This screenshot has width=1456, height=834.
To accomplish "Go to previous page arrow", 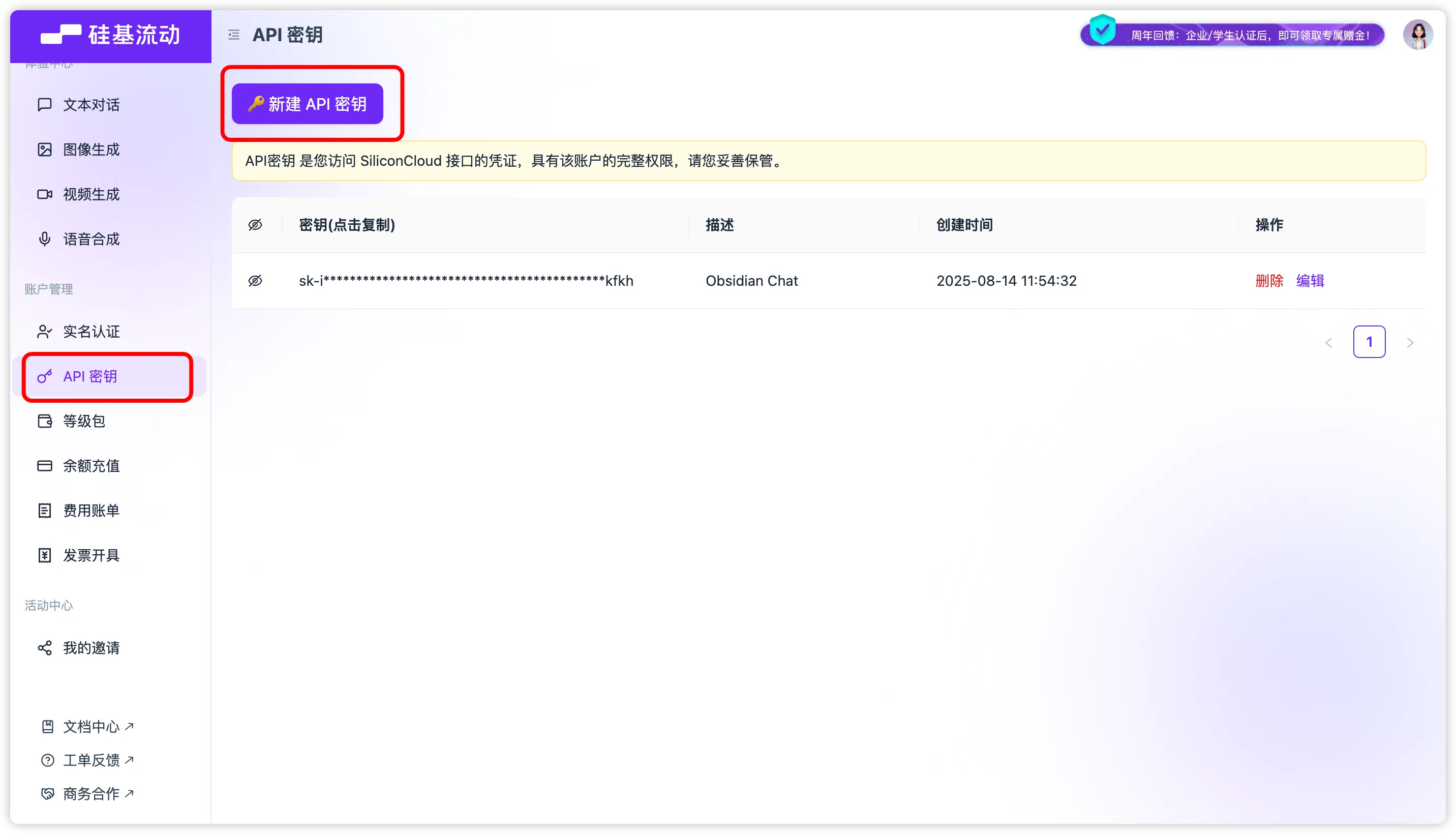I will pos(1329,343).
